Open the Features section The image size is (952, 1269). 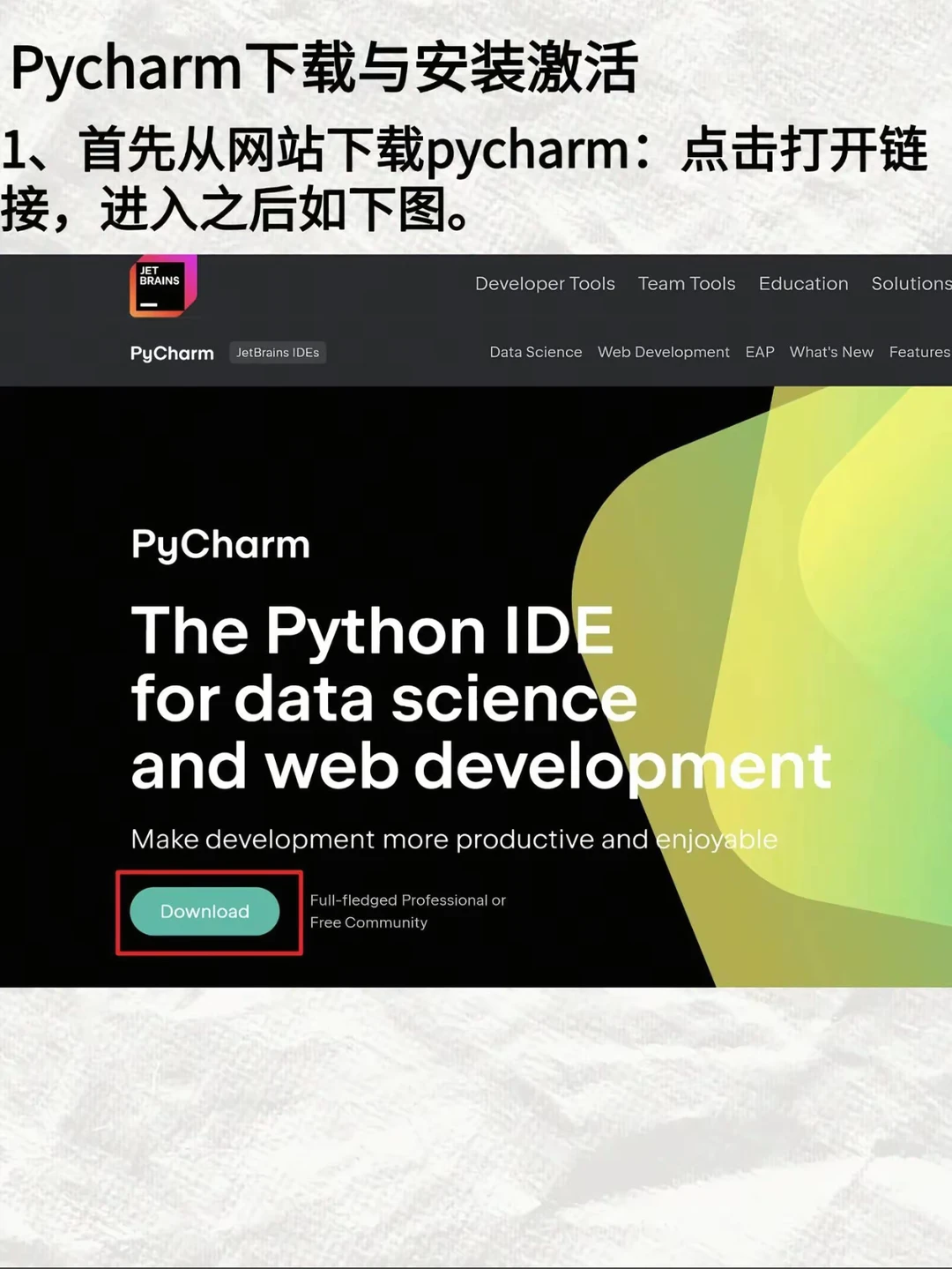click(x=919, y=352)
